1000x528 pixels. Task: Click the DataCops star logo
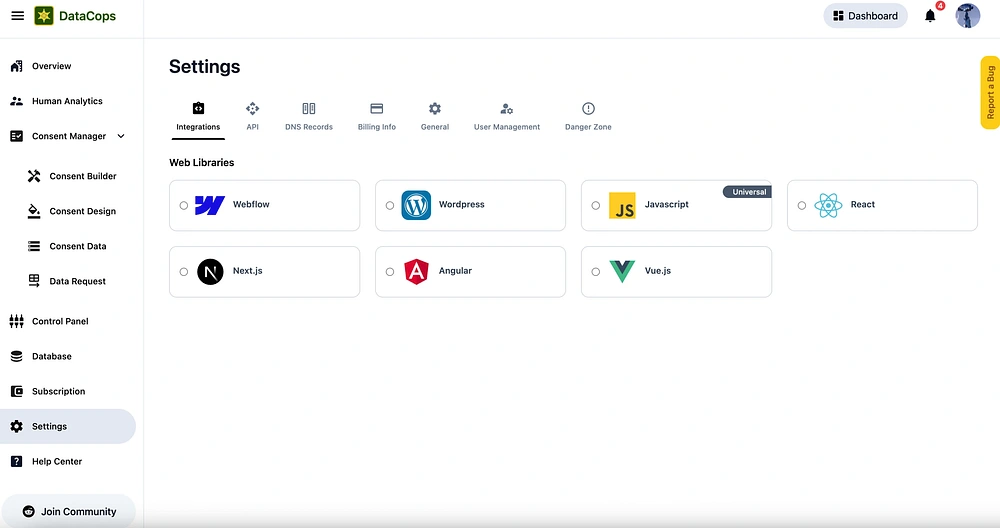click(44, 16)
